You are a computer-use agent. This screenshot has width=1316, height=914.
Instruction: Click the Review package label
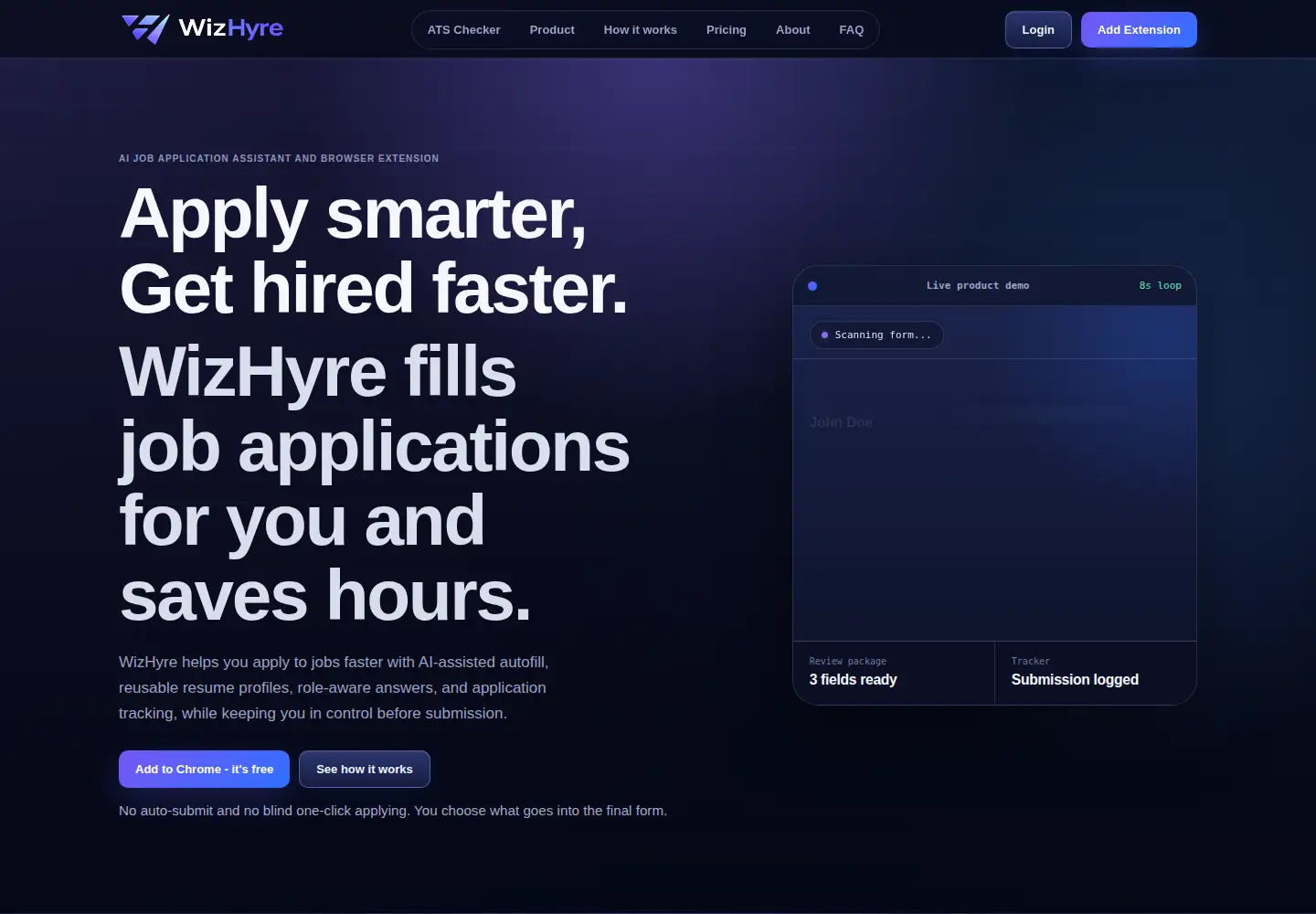(847, 662)
